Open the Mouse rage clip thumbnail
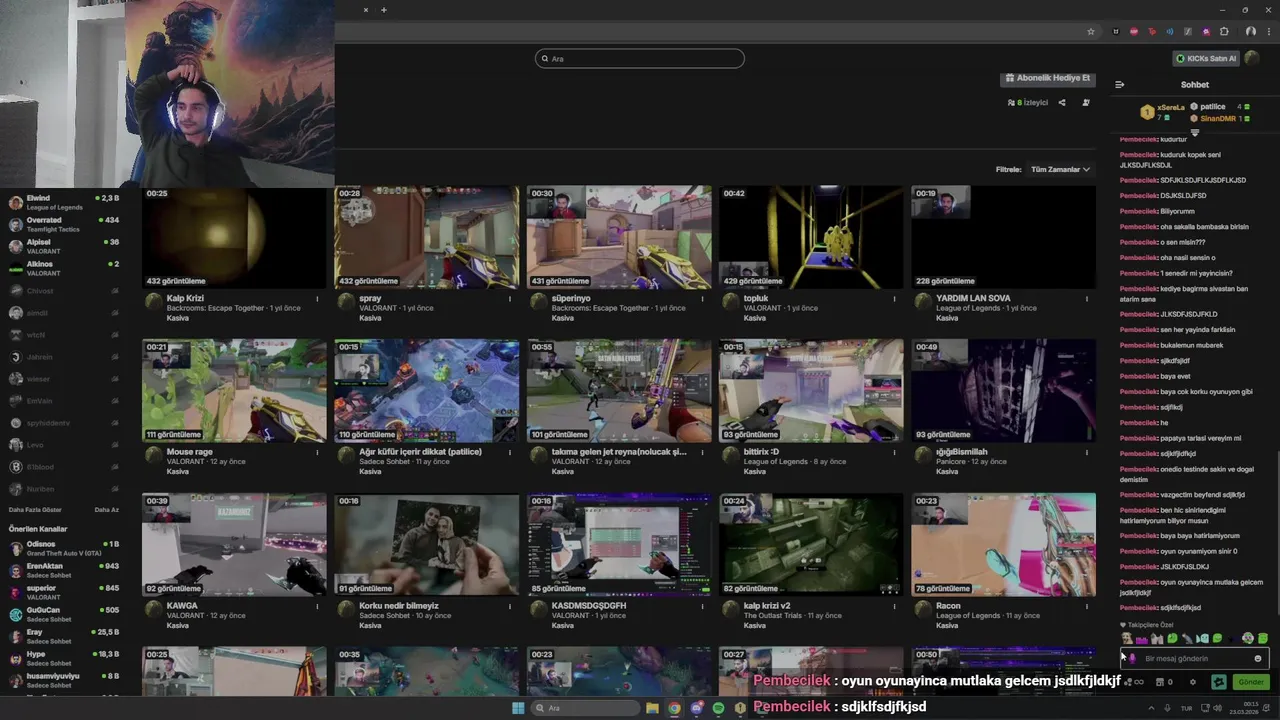The height and width of the screenshot is (720, 1280). (x=234, y=391)
